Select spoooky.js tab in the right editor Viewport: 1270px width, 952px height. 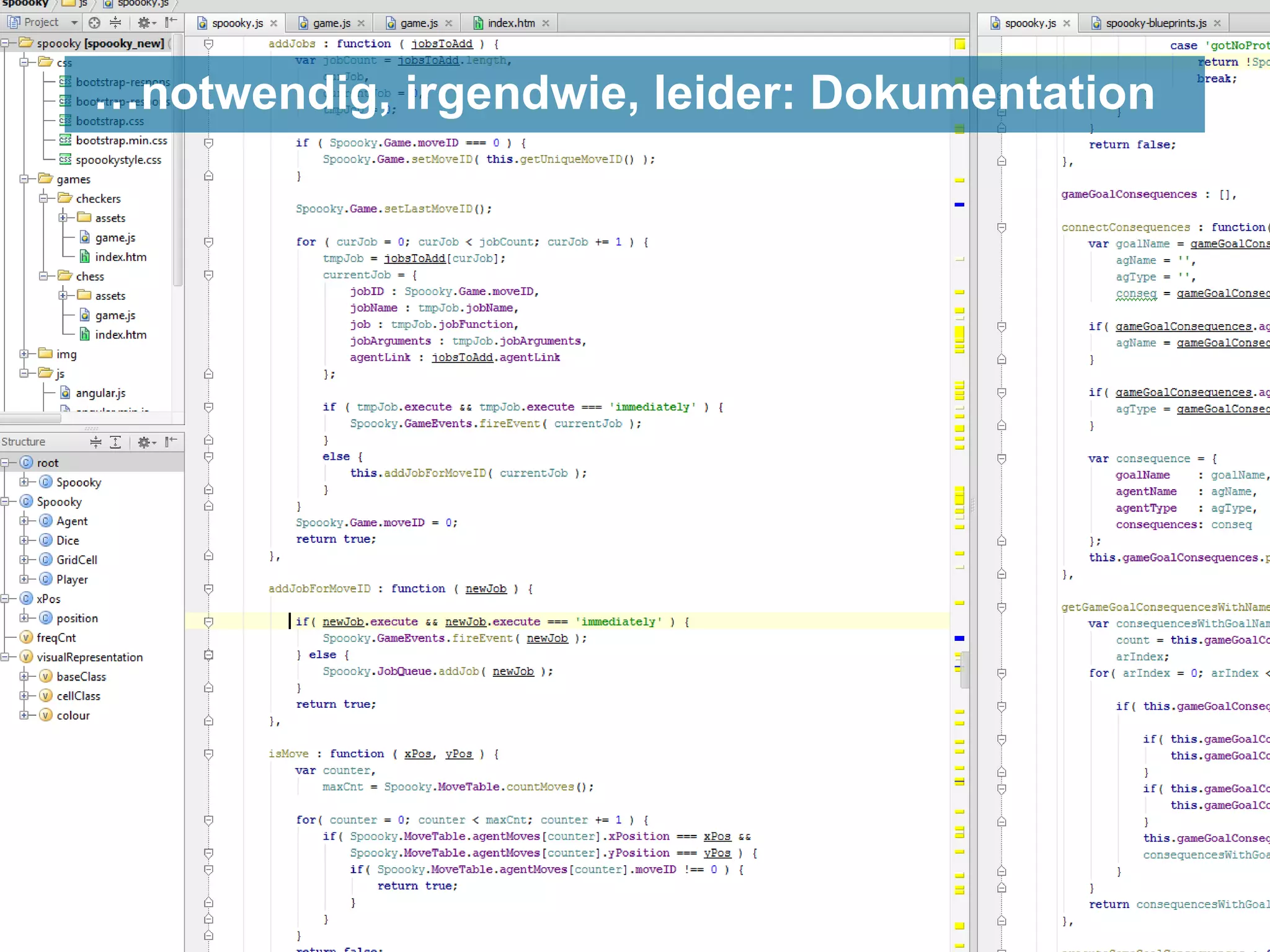coord(1030,23)
